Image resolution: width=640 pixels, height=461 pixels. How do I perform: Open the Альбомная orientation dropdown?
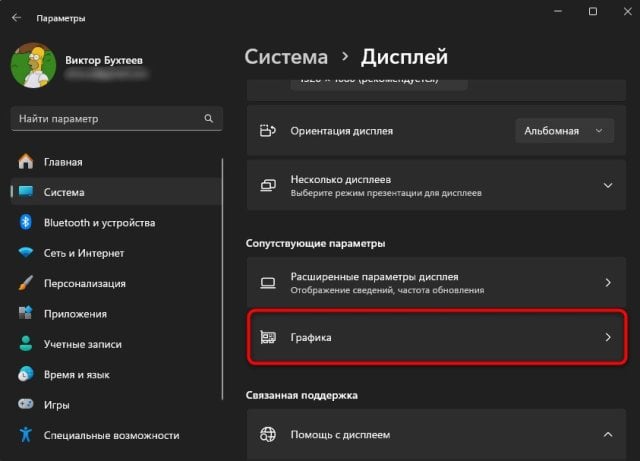click(565, 131)
